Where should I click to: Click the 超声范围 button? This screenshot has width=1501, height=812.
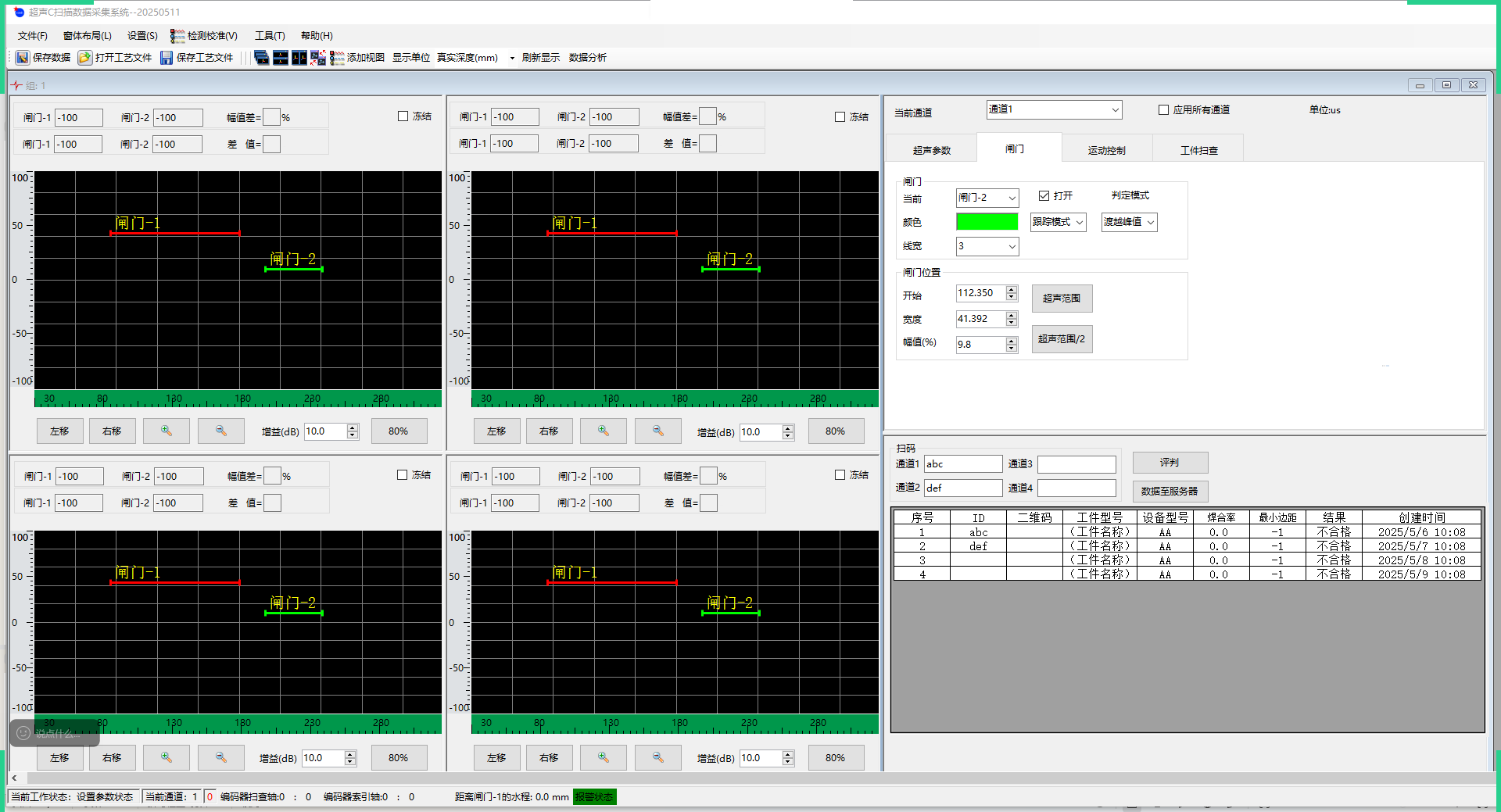[x=1062, y=299]
